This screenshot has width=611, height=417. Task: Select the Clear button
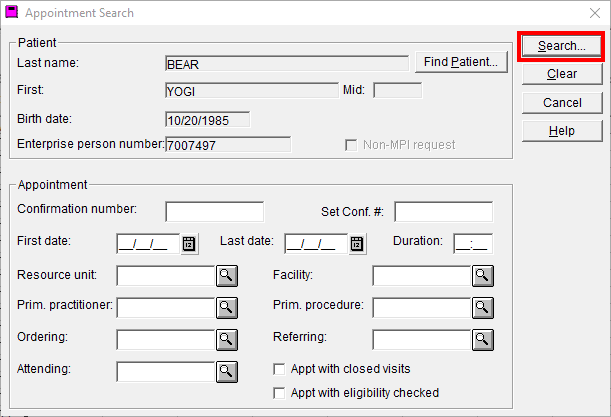coord(562,74)
